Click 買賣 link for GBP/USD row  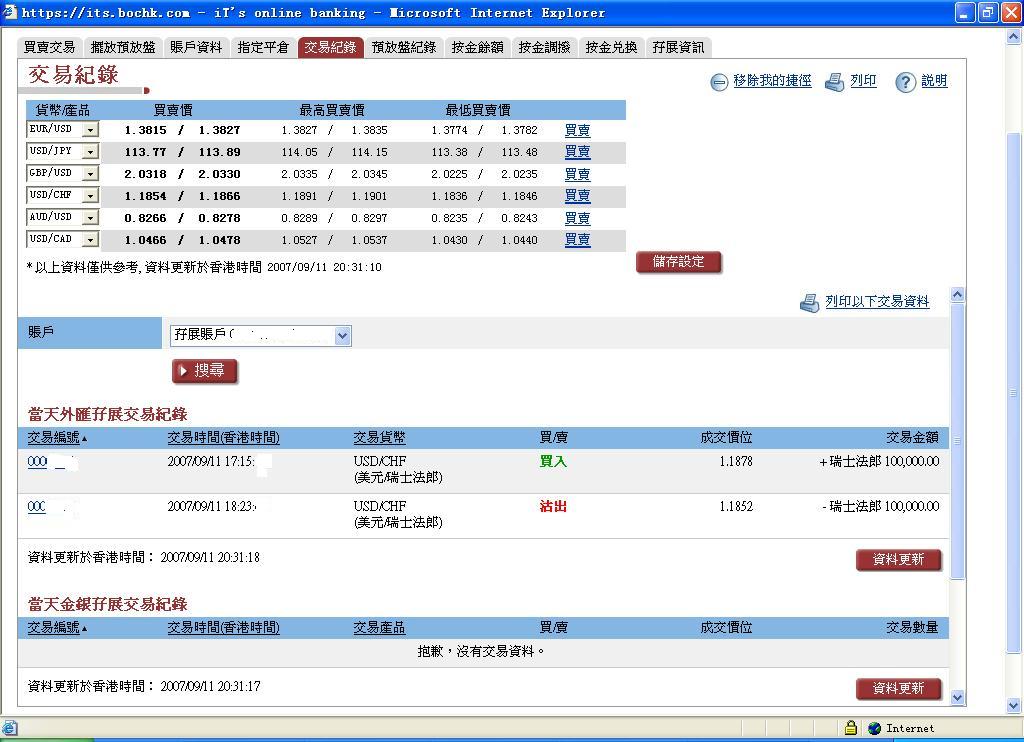577,174
